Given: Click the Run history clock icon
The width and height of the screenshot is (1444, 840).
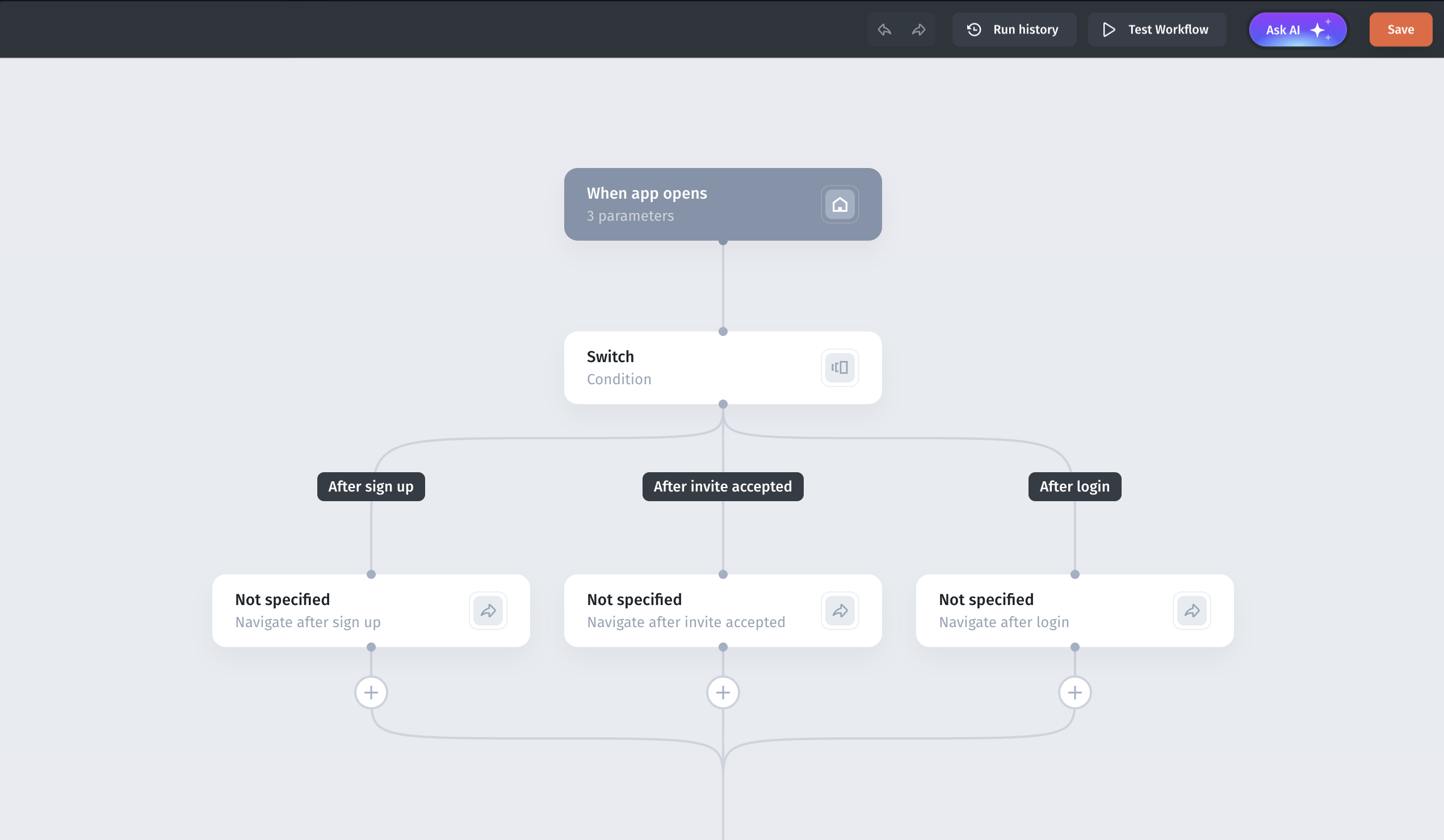Looking at the screenshot, I should pos(974,30).
